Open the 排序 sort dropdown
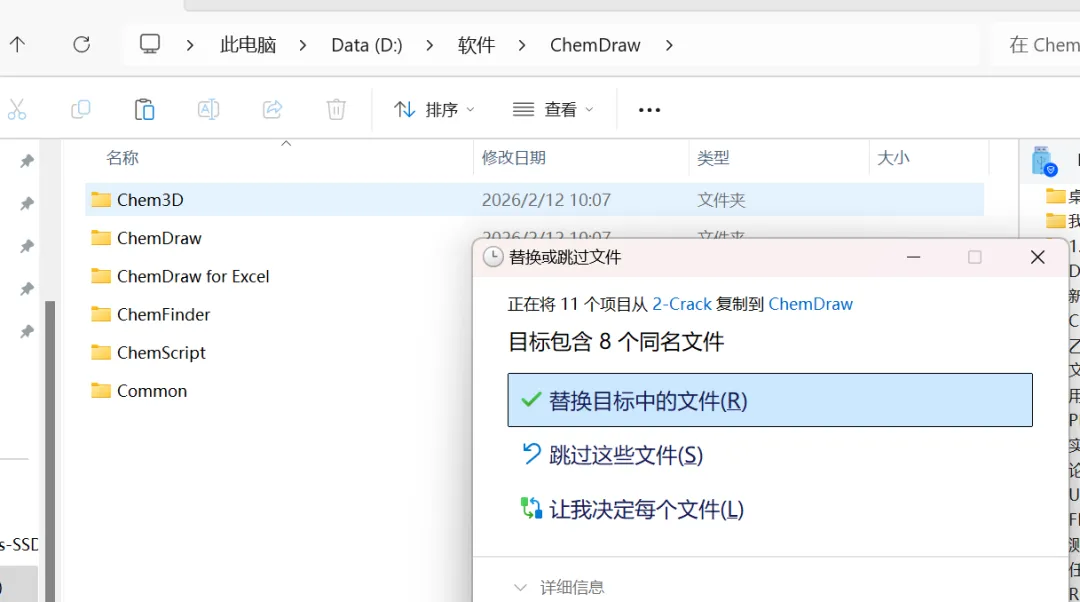Viewport: 1080px width, 602px height. [x=434, y=110]
